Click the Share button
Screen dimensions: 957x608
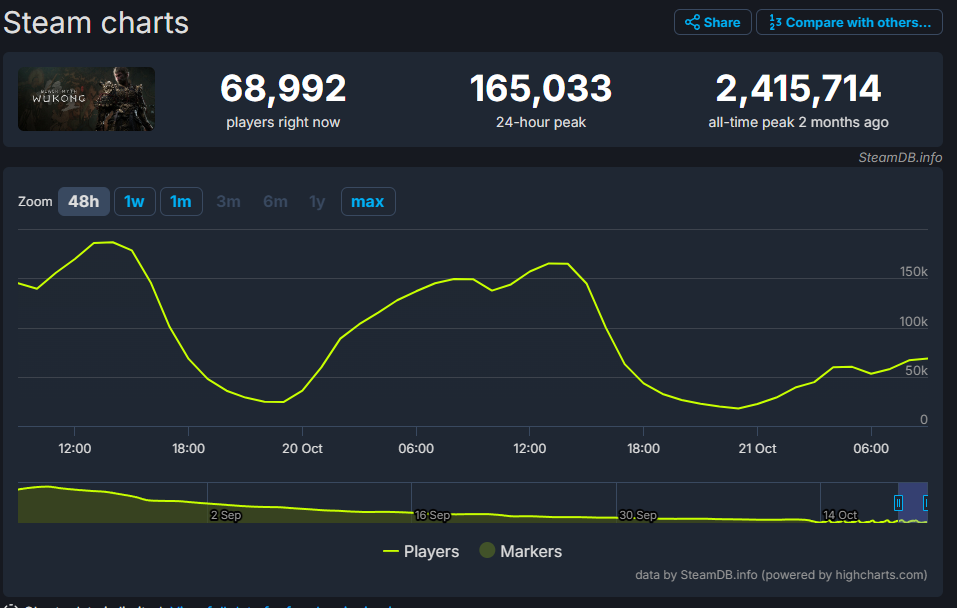[712, 23]
